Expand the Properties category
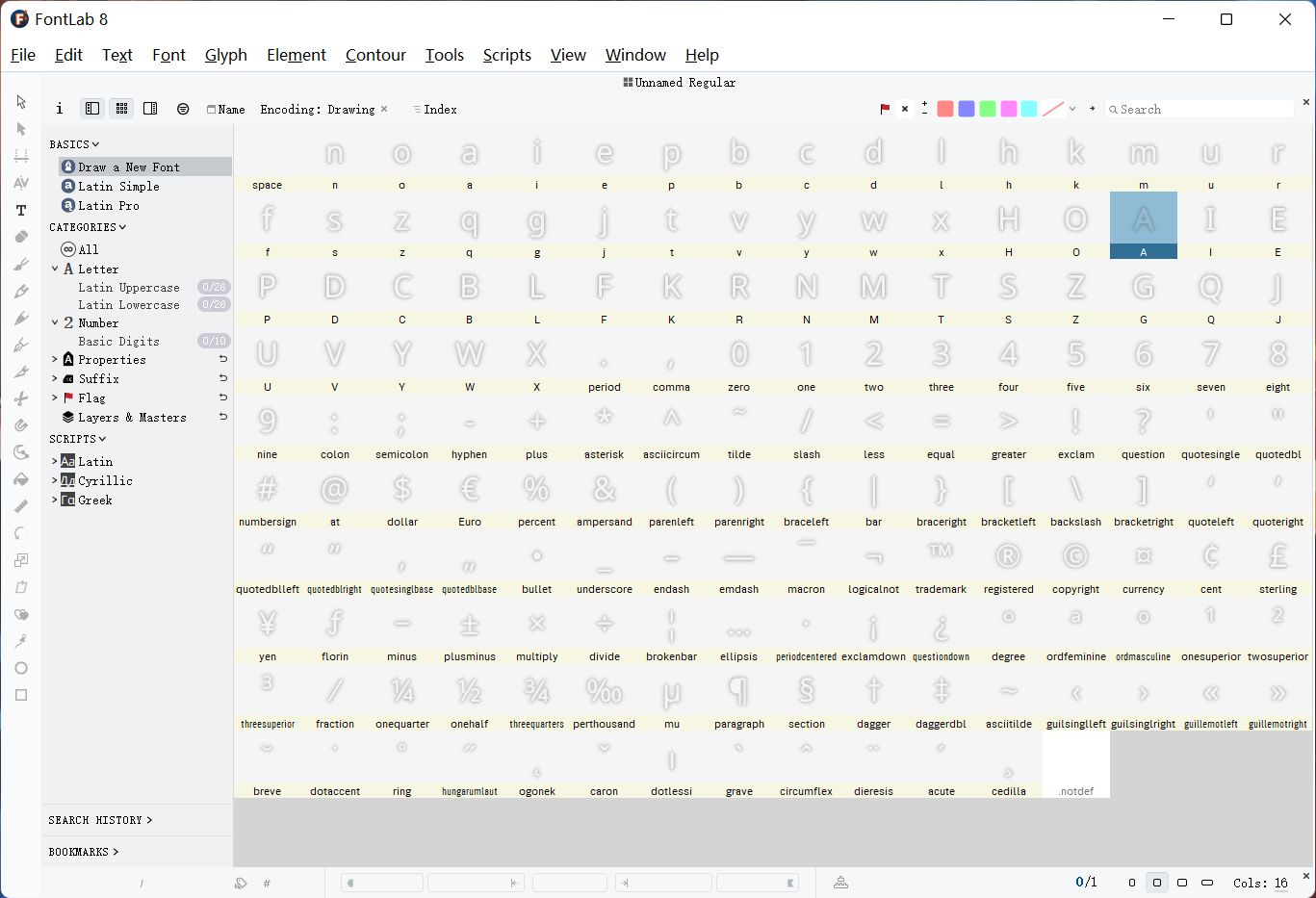Image resolution: width=1316 pixels, height=898 pixels. tap(55, 359)
